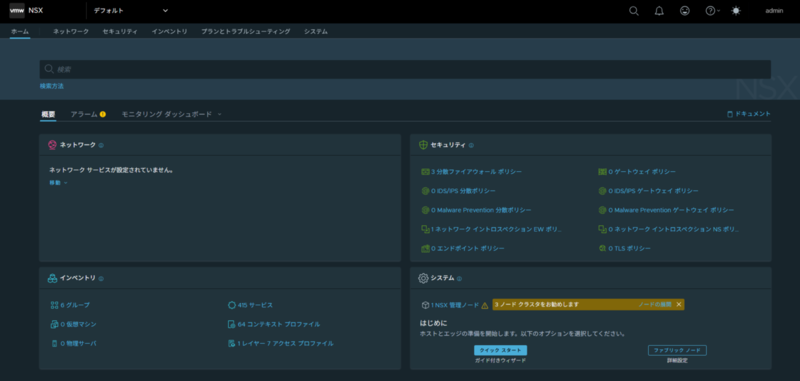The width and height of the screenshot is (800, 381).
Task: Open 0 Malware Prevention ゲートウェイ ポリシー link
Action: [671, 210]
